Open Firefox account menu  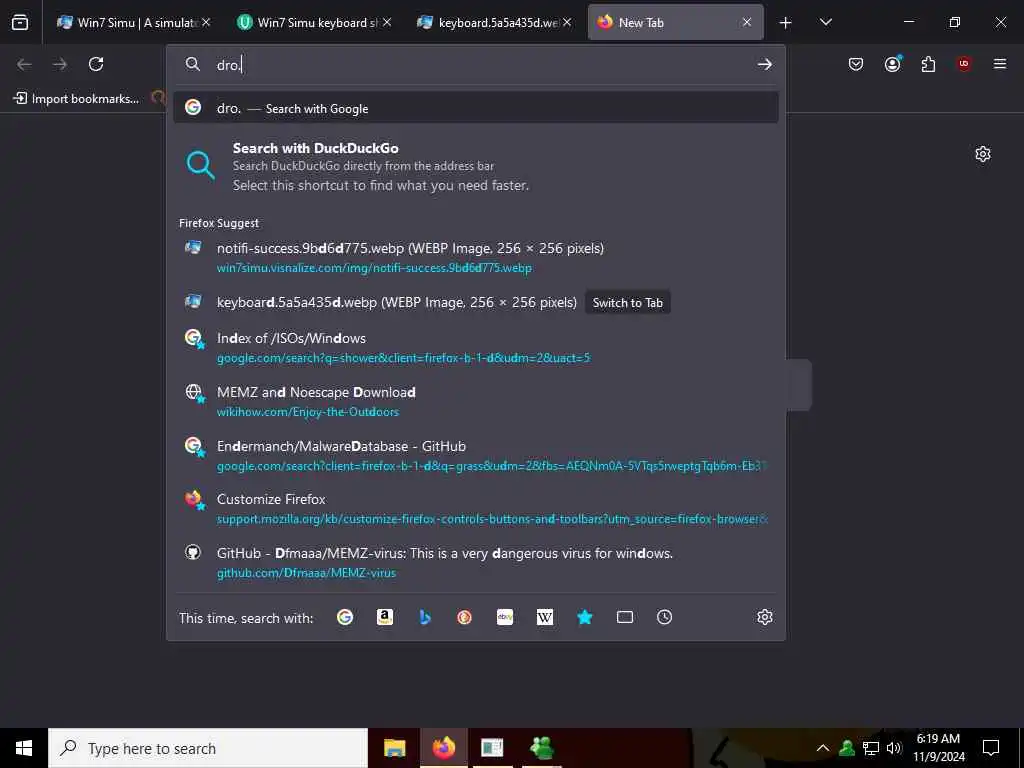[x=892, y=64]
